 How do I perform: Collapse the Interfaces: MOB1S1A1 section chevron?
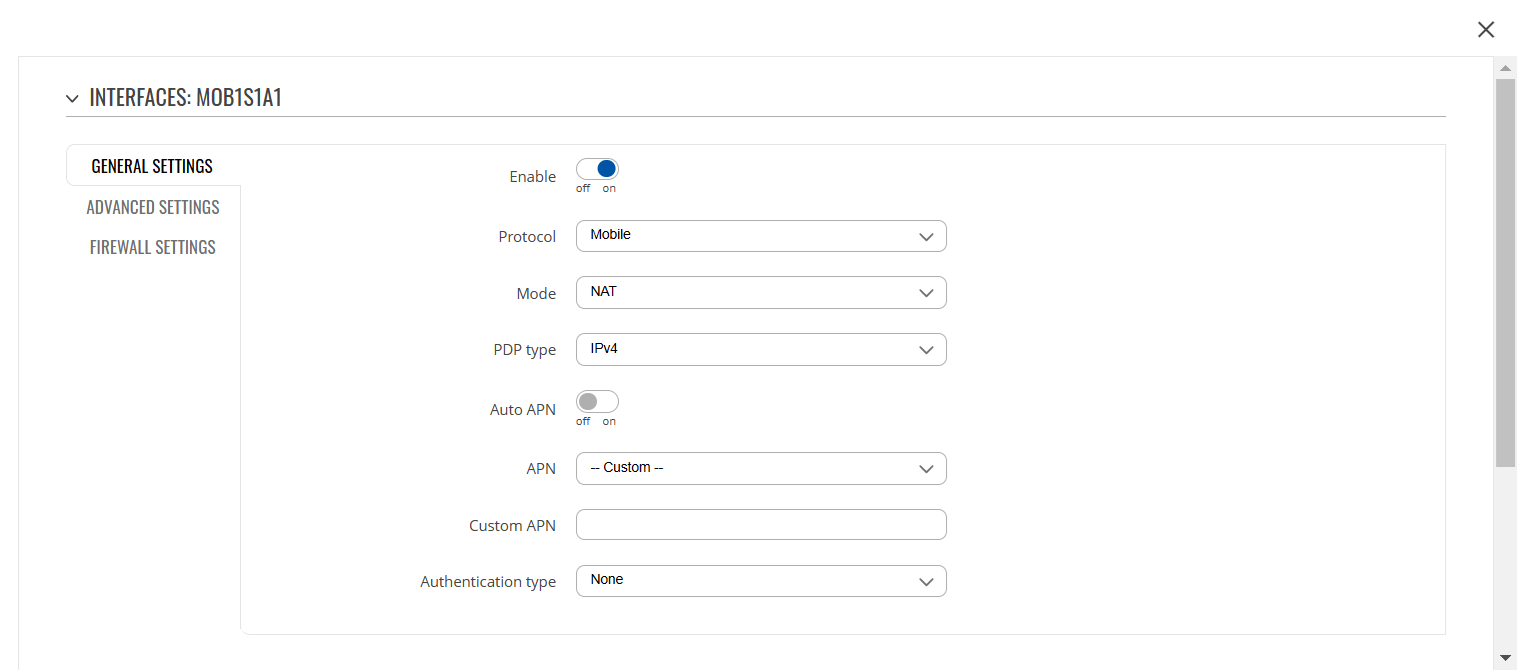coord(72,99)
